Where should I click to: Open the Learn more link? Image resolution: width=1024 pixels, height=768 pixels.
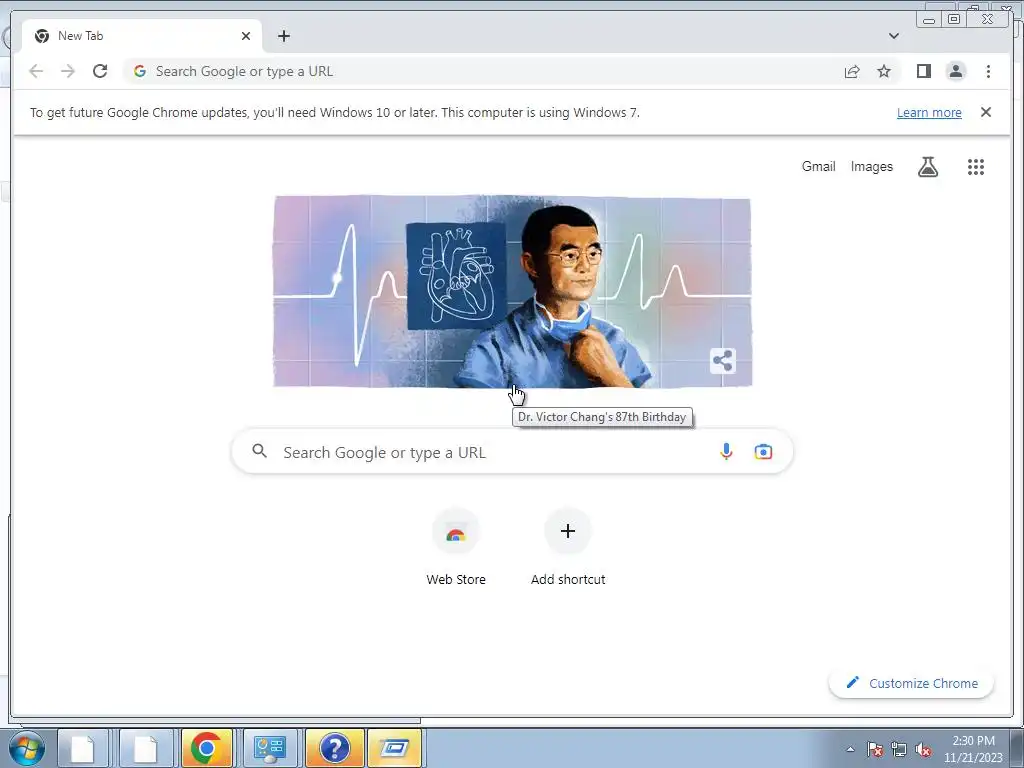click(929, 112)
